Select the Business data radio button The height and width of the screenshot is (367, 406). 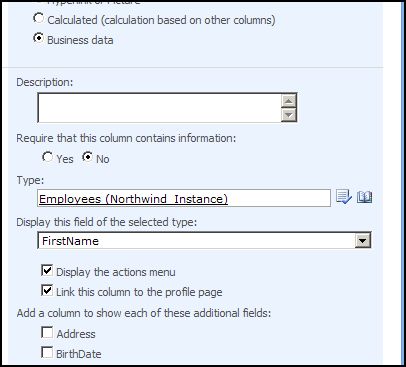click(39, 38)
